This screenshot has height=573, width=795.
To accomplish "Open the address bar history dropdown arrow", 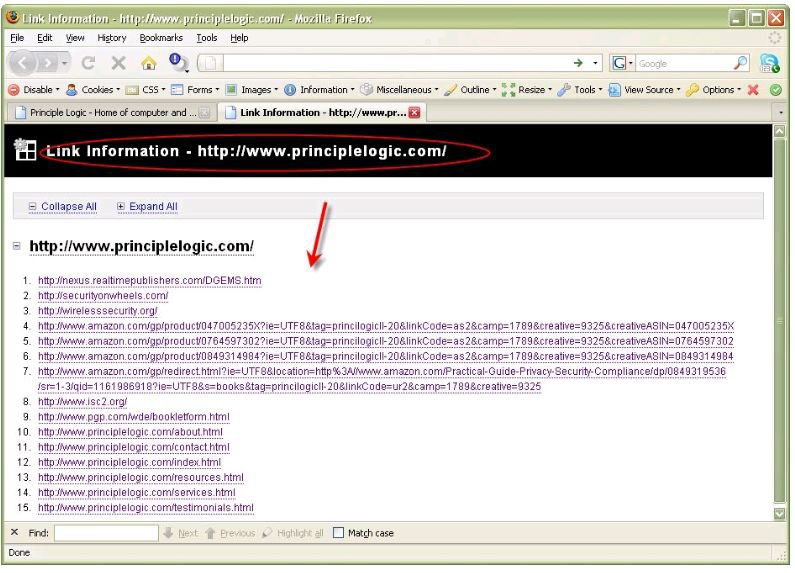I will 595,63.
